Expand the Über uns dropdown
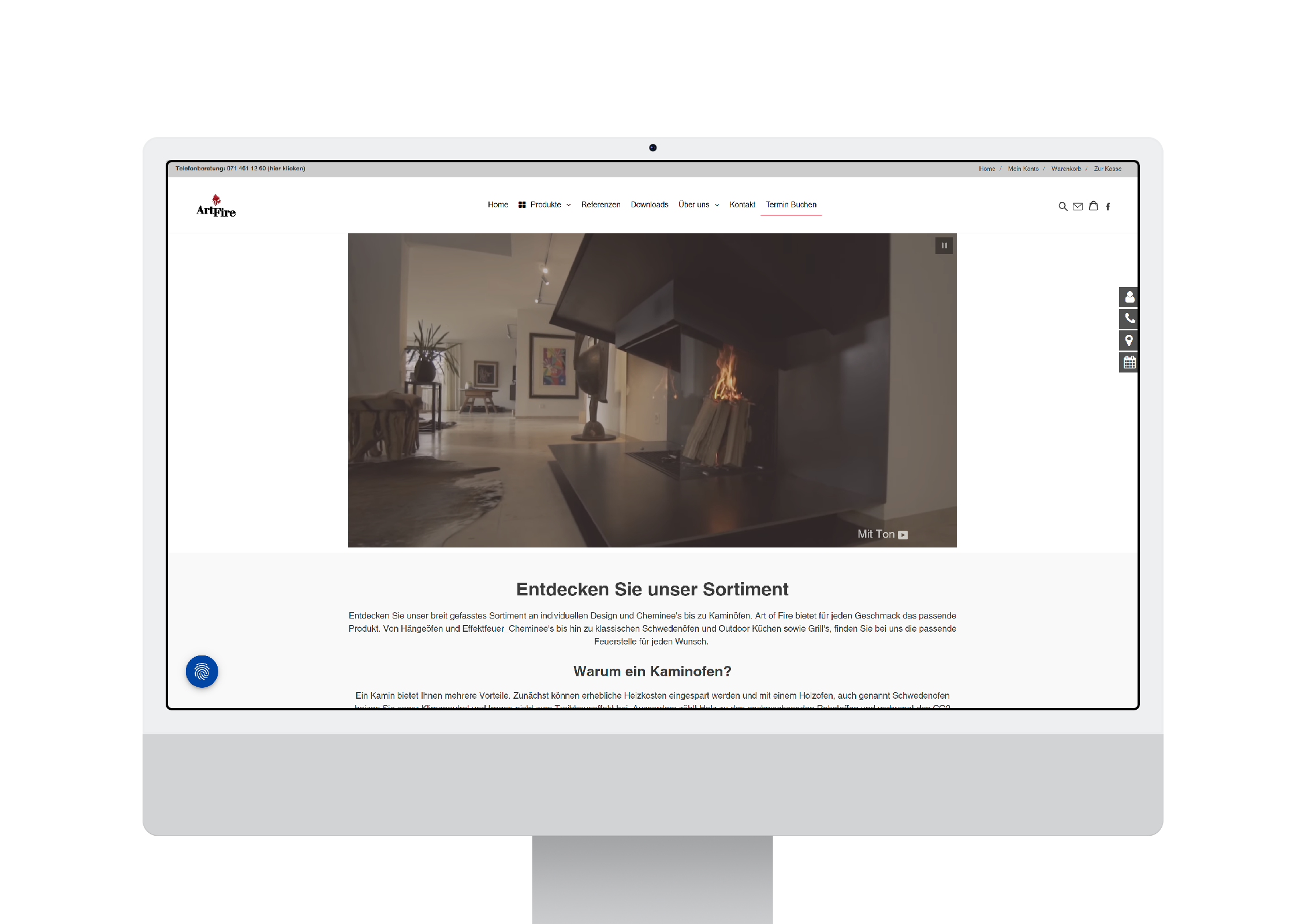 coord(698,204)
